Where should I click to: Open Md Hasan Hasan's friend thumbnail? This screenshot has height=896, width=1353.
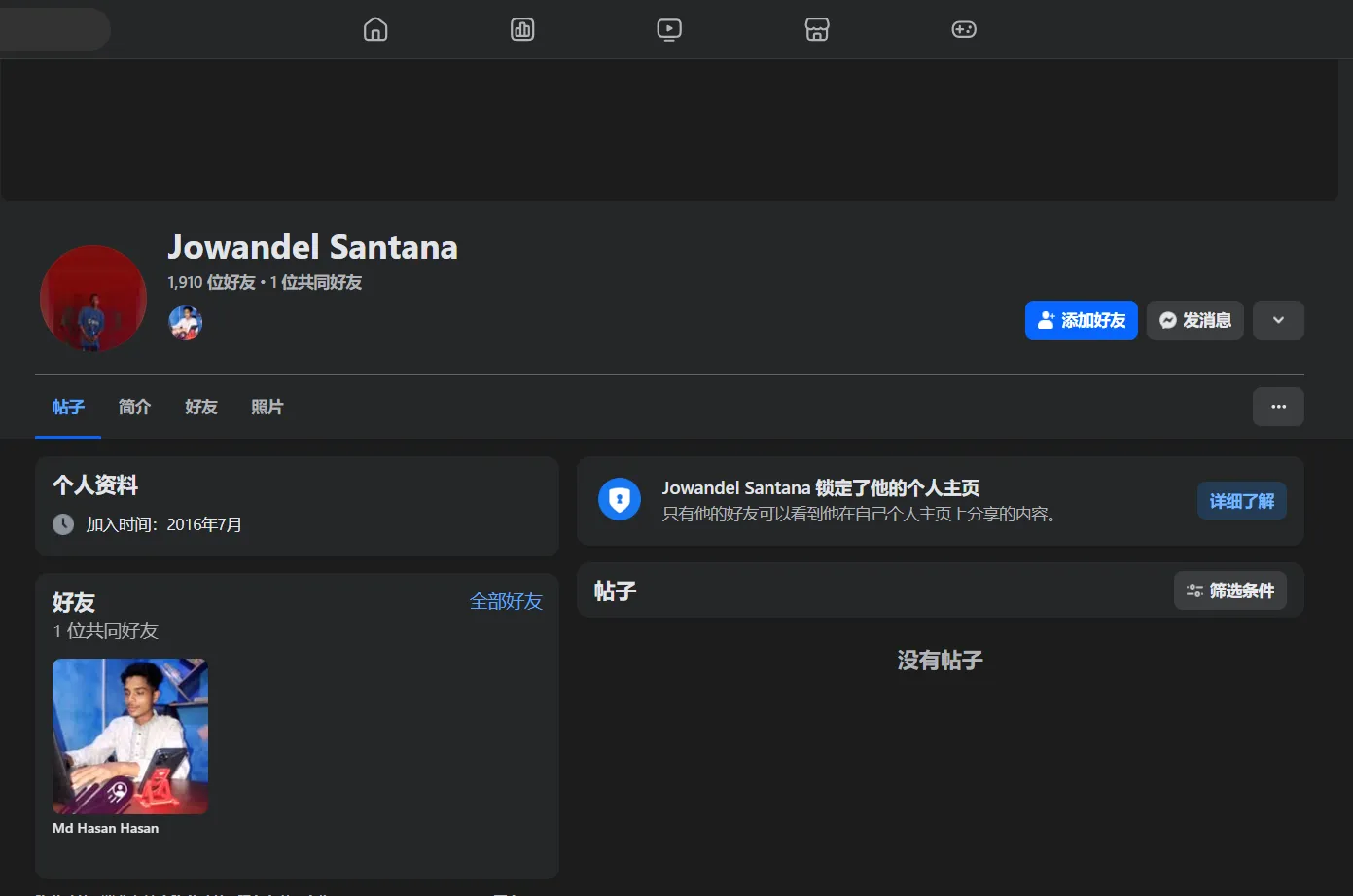[129, 736]
